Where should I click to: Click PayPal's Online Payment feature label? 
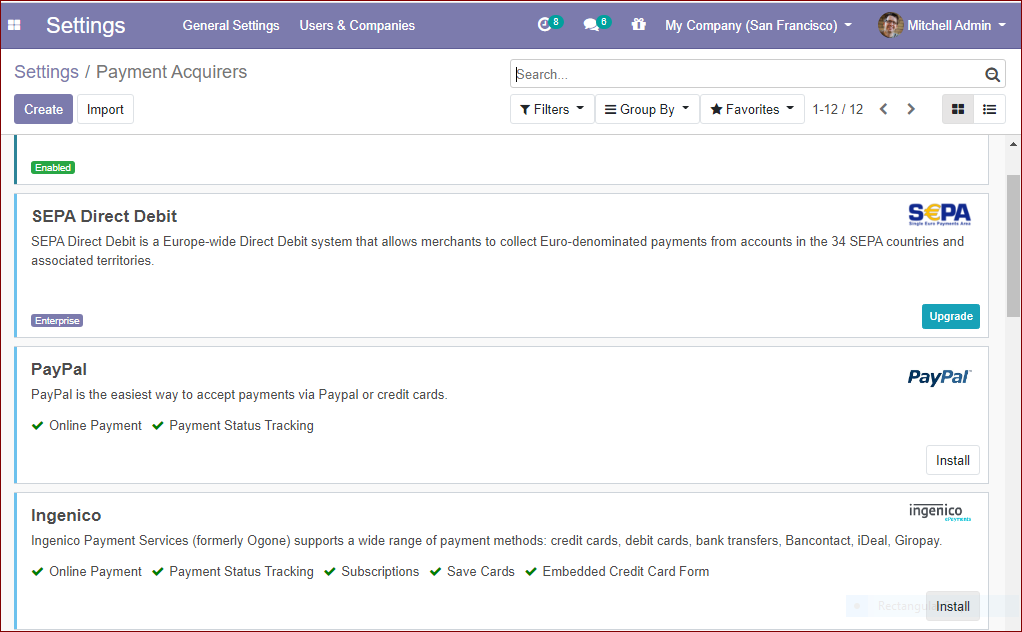point(95,425)
